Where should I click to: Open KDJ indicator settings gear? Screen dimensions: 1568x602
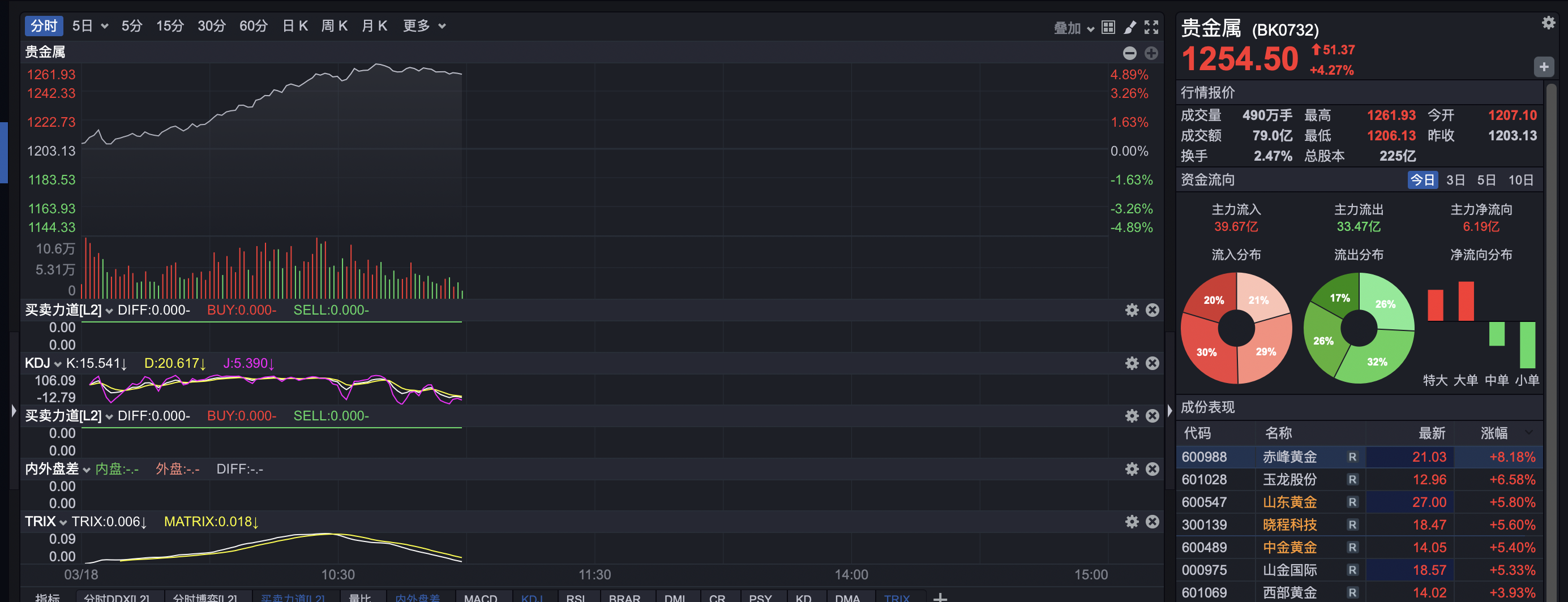pyautogui.click(x=1132, y=363)
